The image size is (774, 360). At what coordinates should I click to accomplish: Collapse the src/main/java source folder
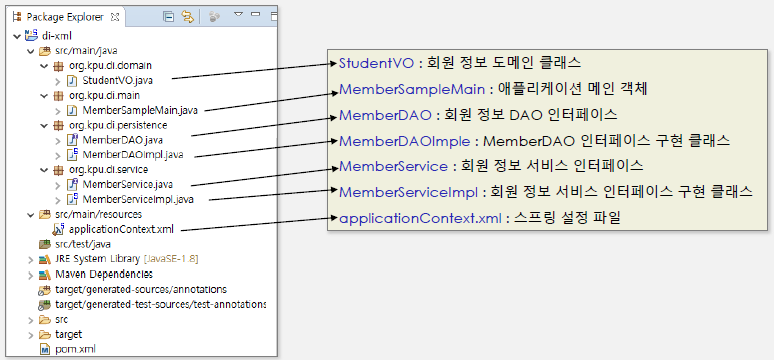(x=32, y=50)
